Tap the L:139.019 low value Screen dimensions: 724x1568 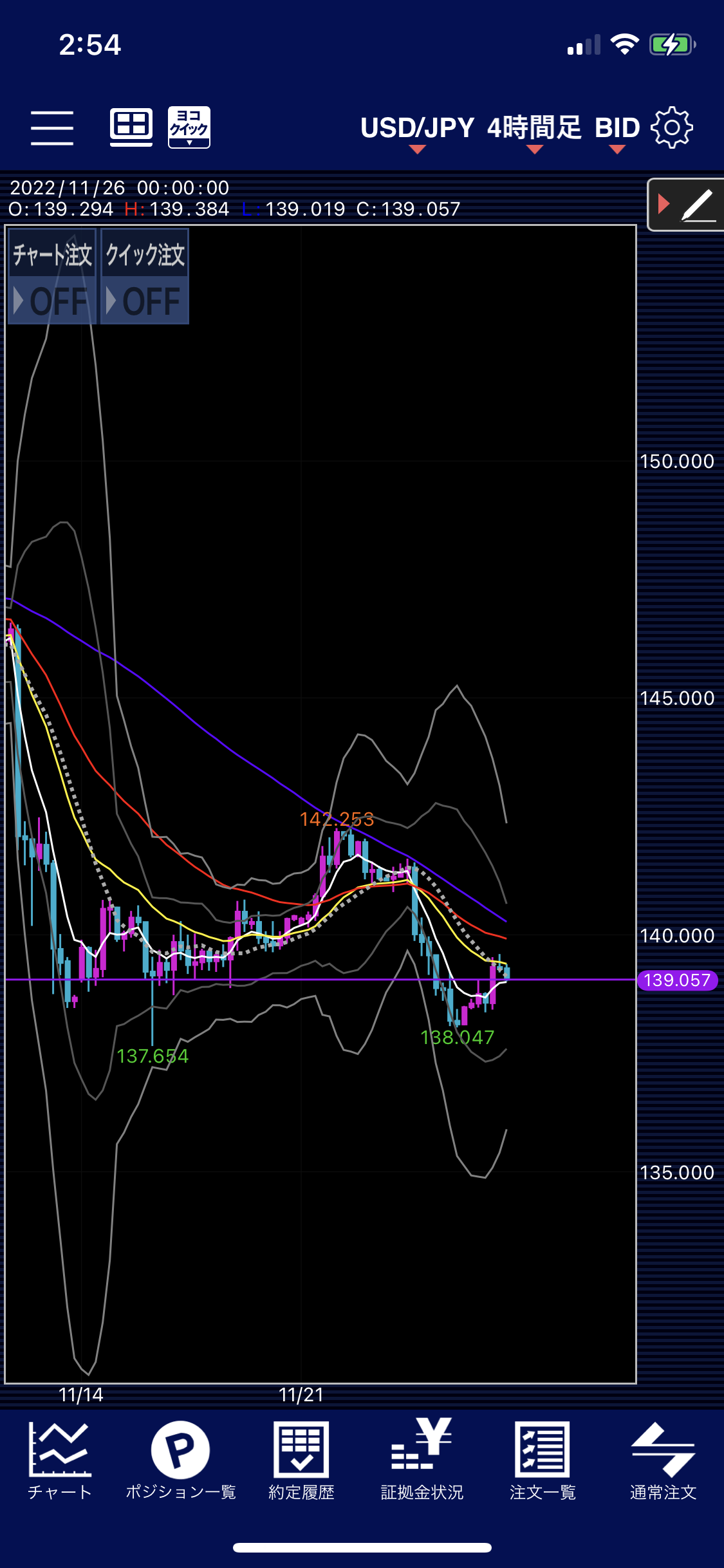[294, 209]
